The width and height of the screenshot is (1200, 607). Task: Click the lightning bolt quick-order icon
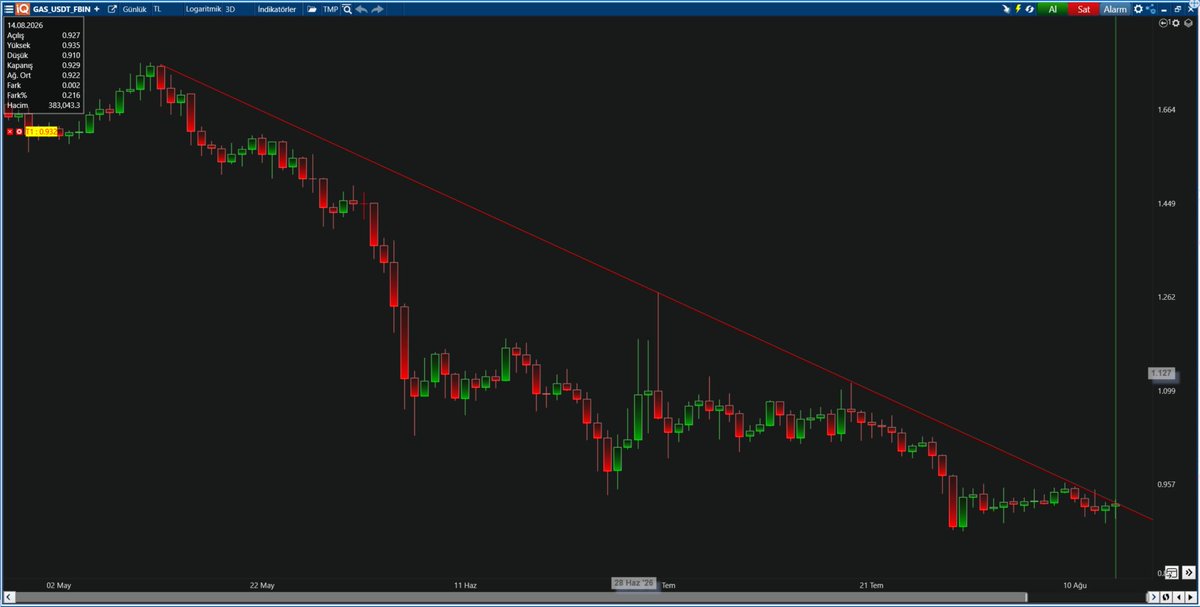(x=1018, y=9)
